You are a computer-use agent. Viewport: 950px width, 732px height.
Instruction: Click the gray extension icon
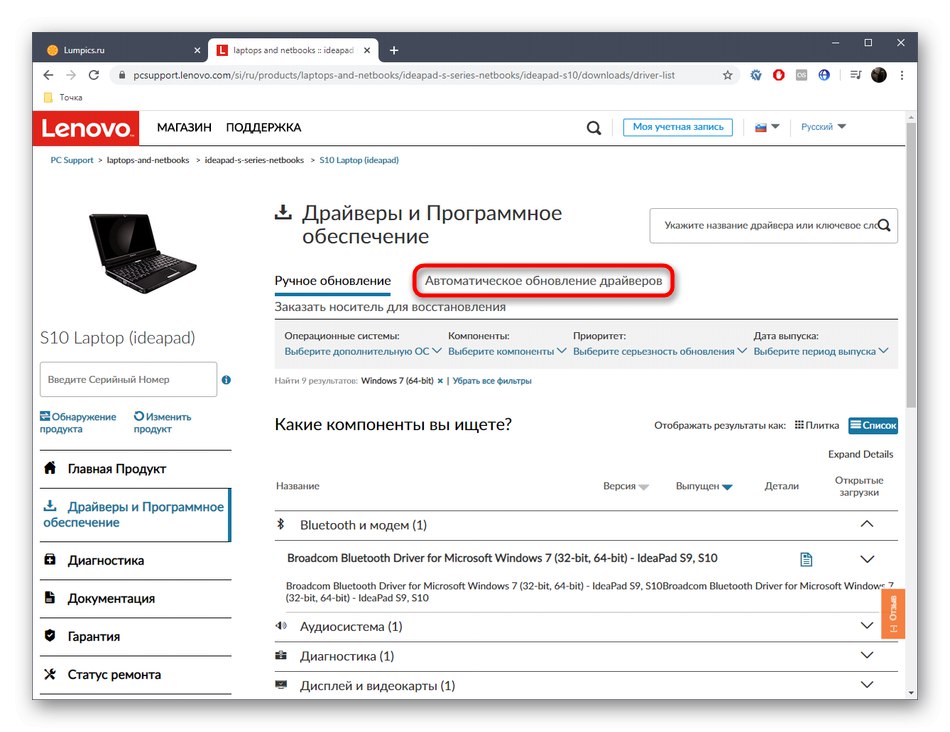[801, 75]
